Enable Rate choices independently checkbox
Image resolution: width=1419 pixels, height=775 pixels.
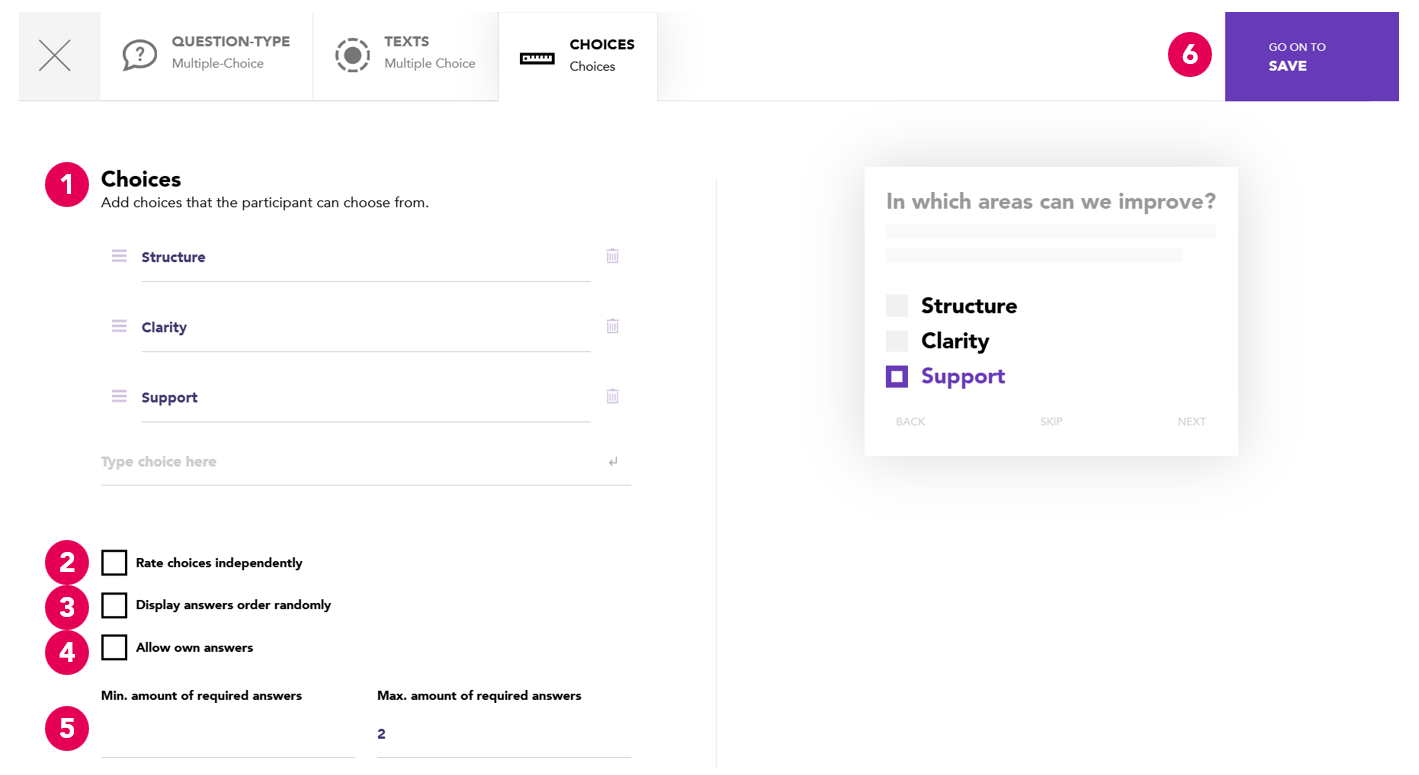[114, 563]
